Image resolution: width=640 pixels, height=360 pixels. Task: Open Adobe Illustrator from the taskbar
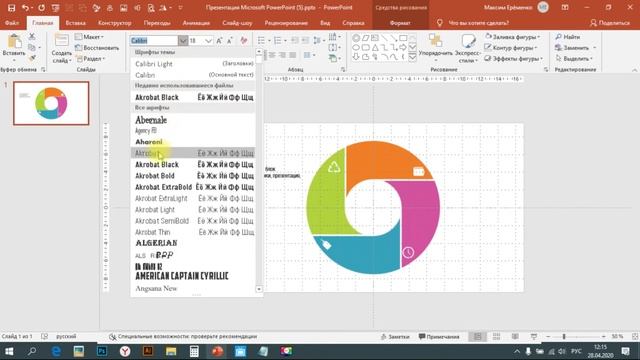click(148, 351)
